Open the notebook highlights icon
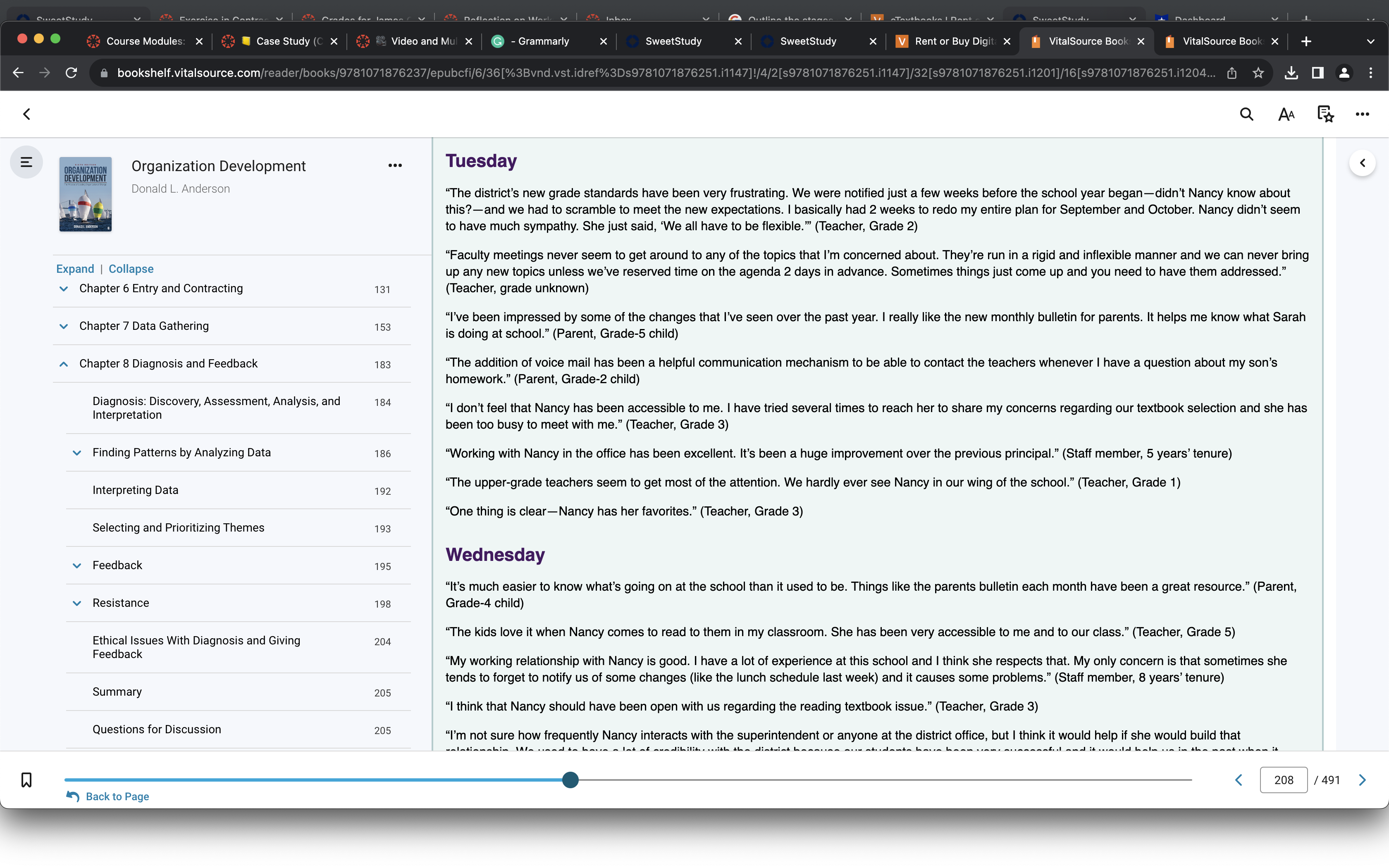The height and width of the screenshot is (868, 1389). (1325, 114)
